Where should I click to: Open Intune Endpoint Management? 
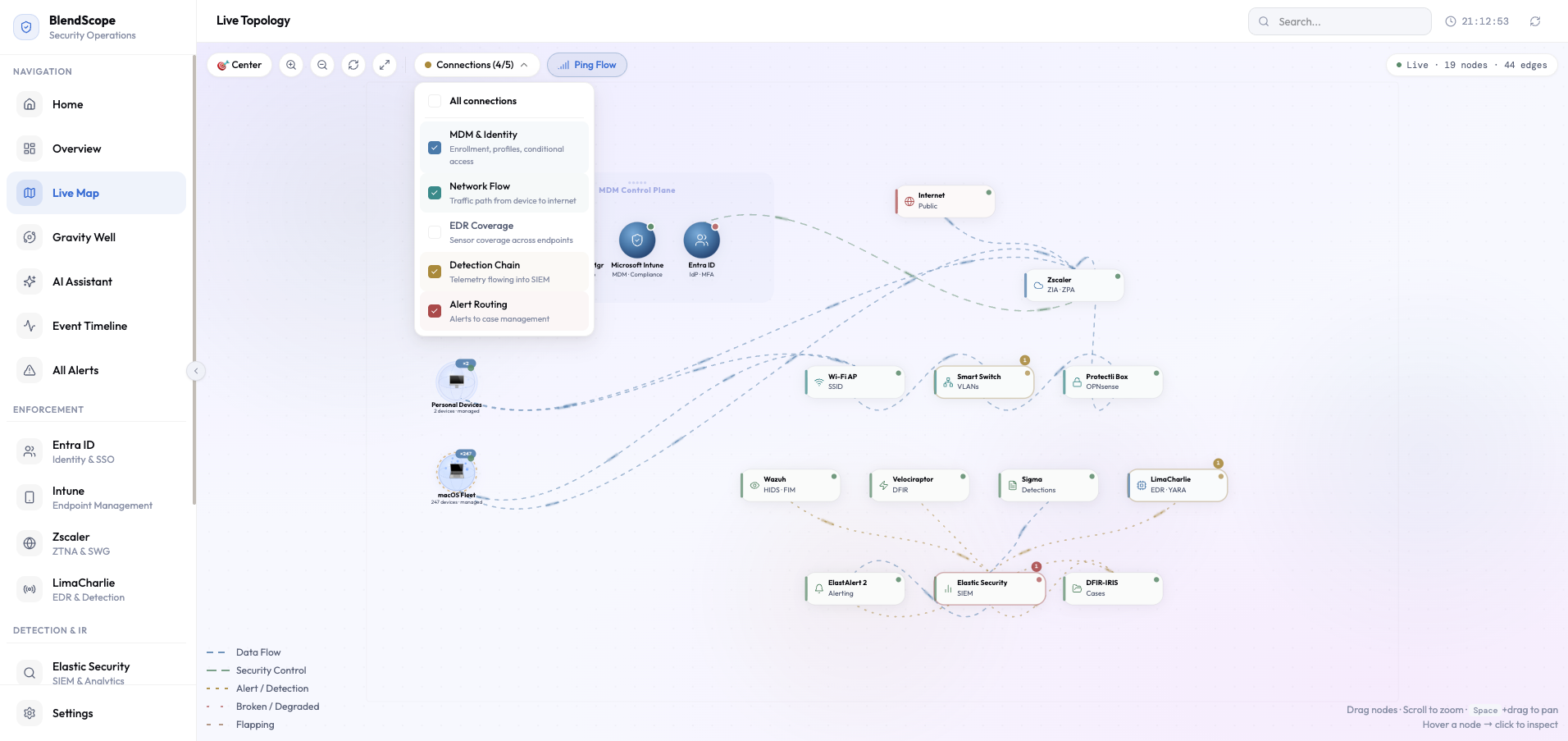tap(97, 497)
